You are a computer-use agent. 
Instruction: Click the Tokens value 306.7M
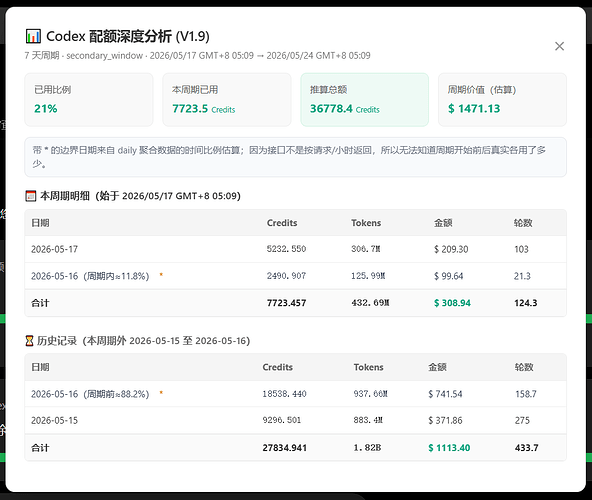(x=365, y=249)
